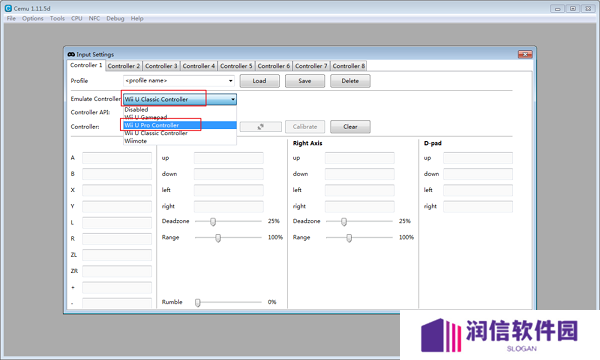Click the Cemu app icon in title bar
Screen dimensions: 600x360
pos(8,8)
